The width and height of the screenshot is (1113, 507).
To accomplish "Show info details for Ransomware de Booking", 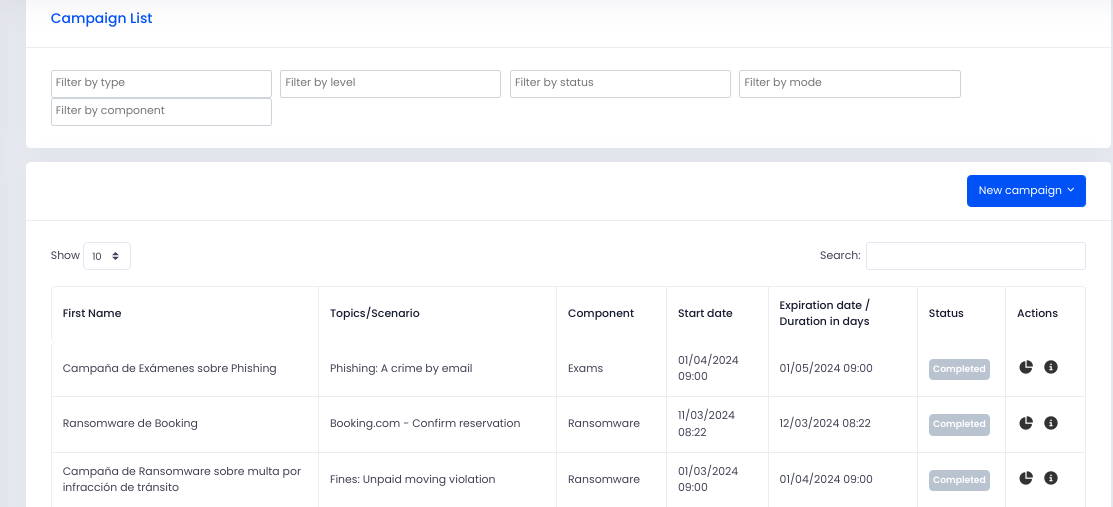I will 1051,422.
